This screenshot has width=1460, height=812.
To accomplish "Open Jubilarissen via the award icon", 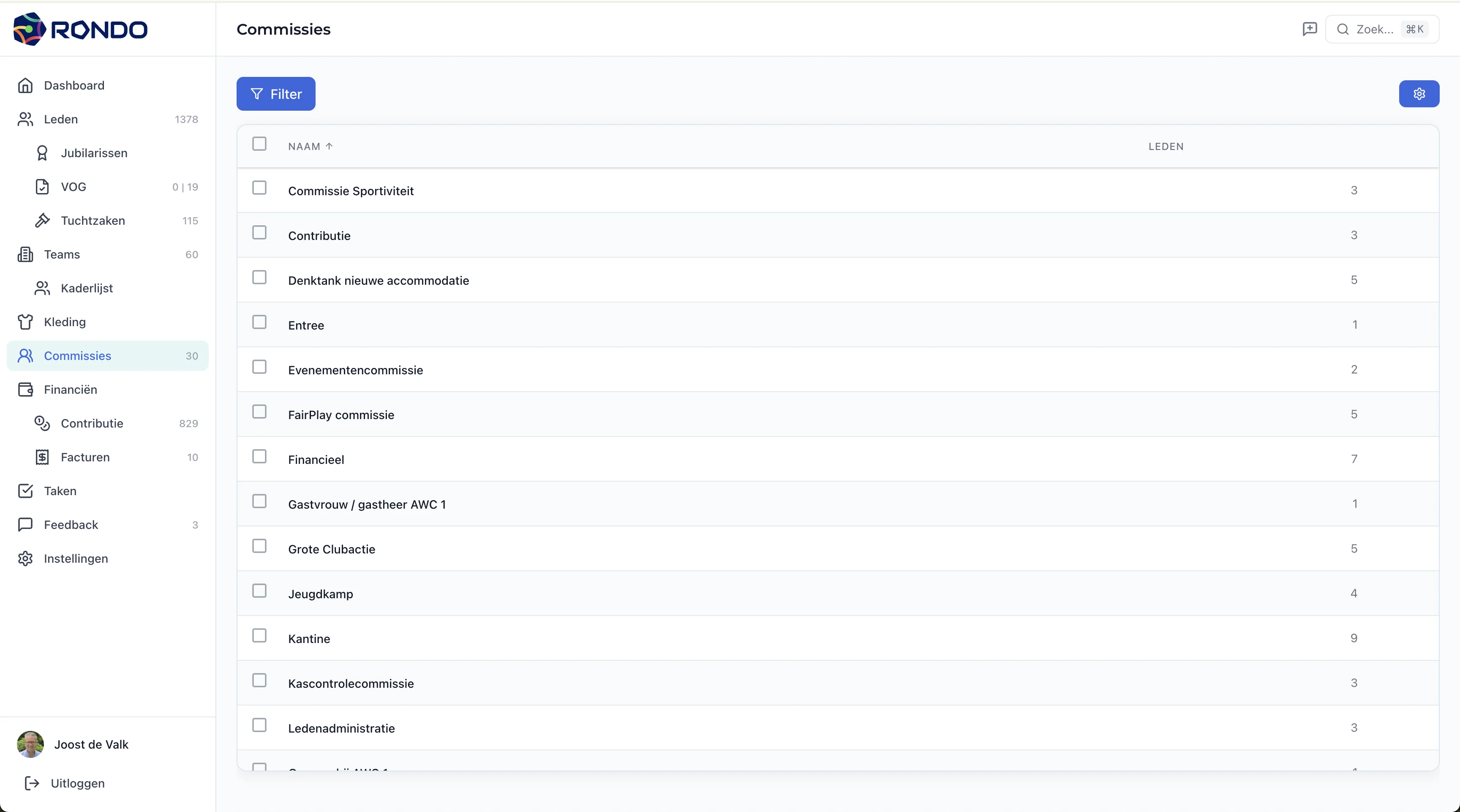I will click(x=42, y=153).
